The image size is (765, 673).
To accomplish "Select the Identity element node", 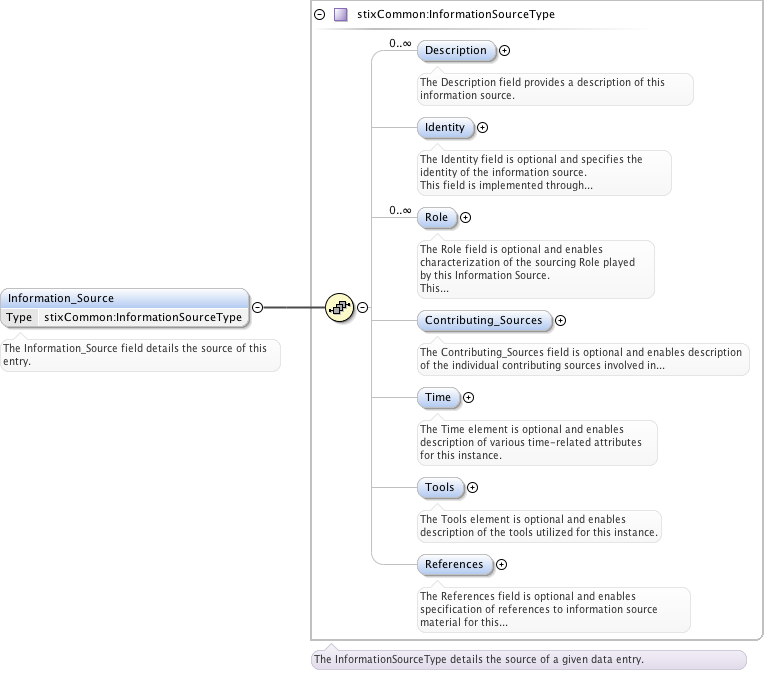I will click(x=444, y=127).
